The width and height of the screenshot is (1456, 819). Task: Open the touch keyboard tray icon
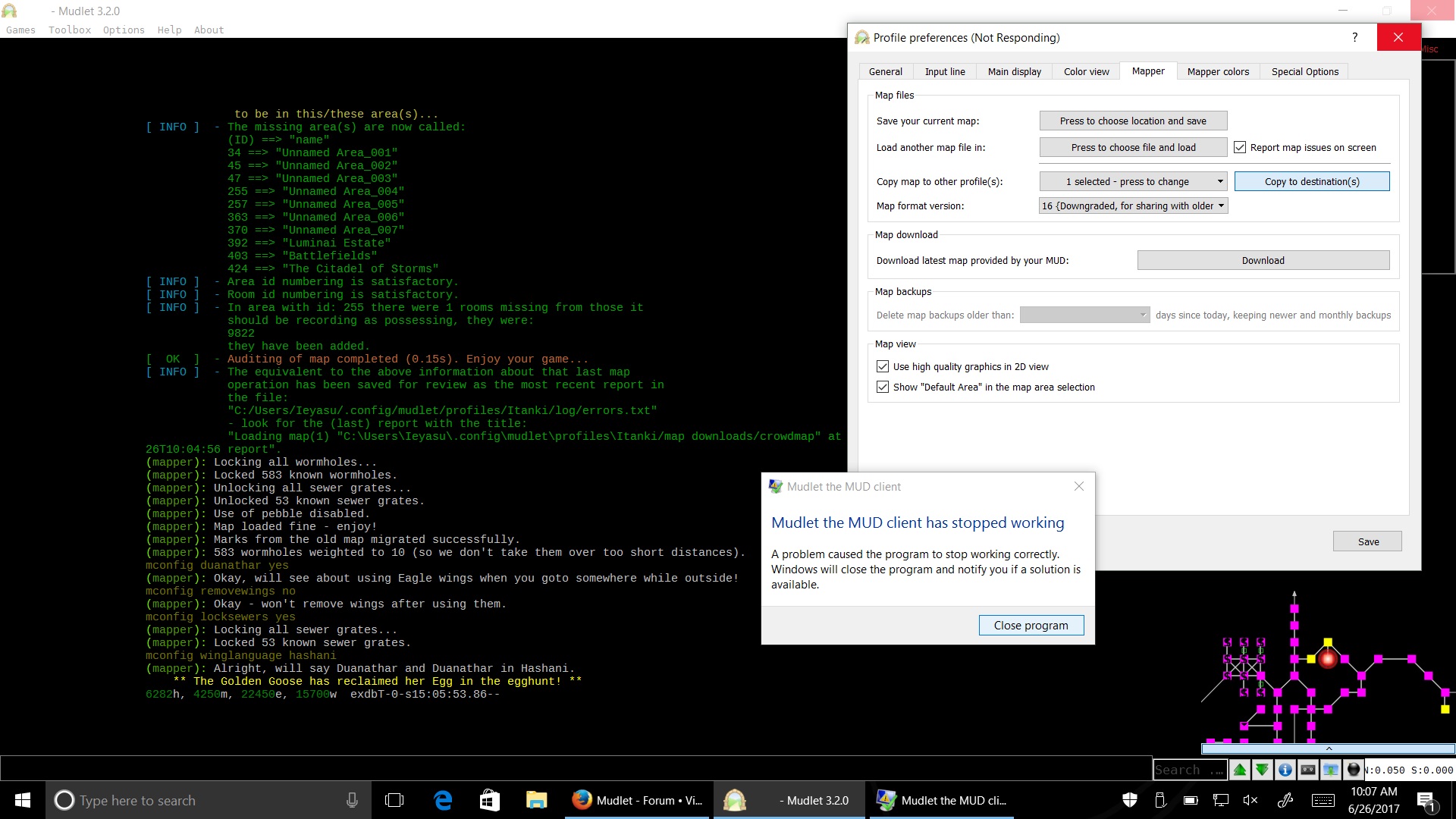point(1323,800)
